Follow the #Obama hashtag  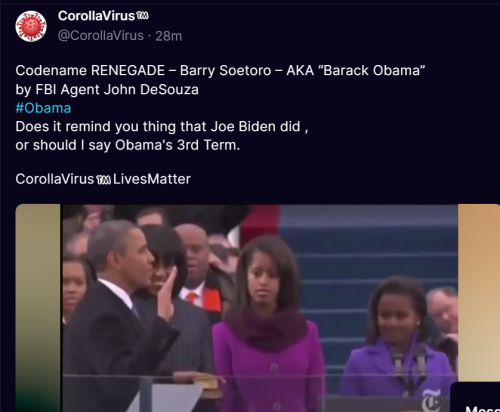(x=43, y=108)
